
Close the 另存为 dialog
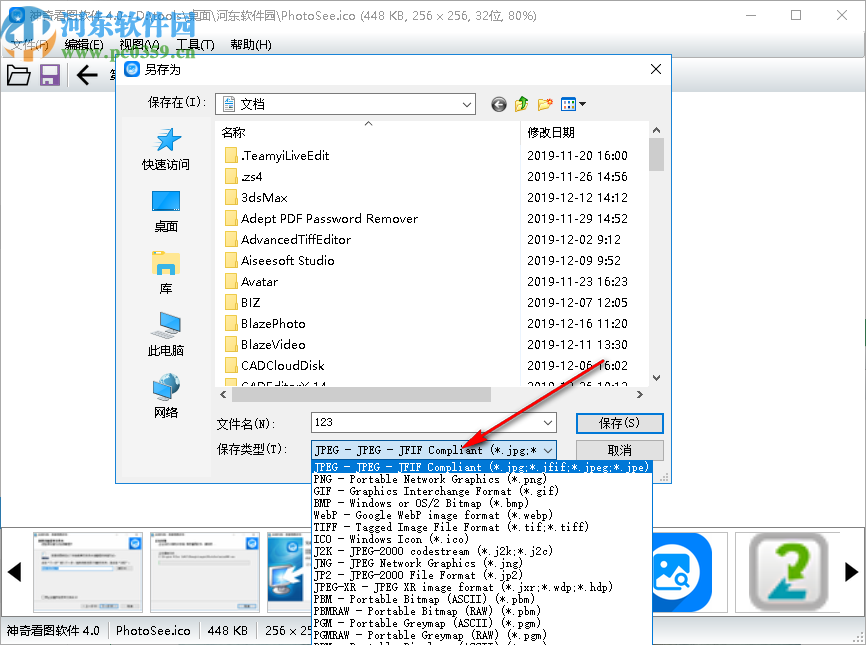click(656, 69)
